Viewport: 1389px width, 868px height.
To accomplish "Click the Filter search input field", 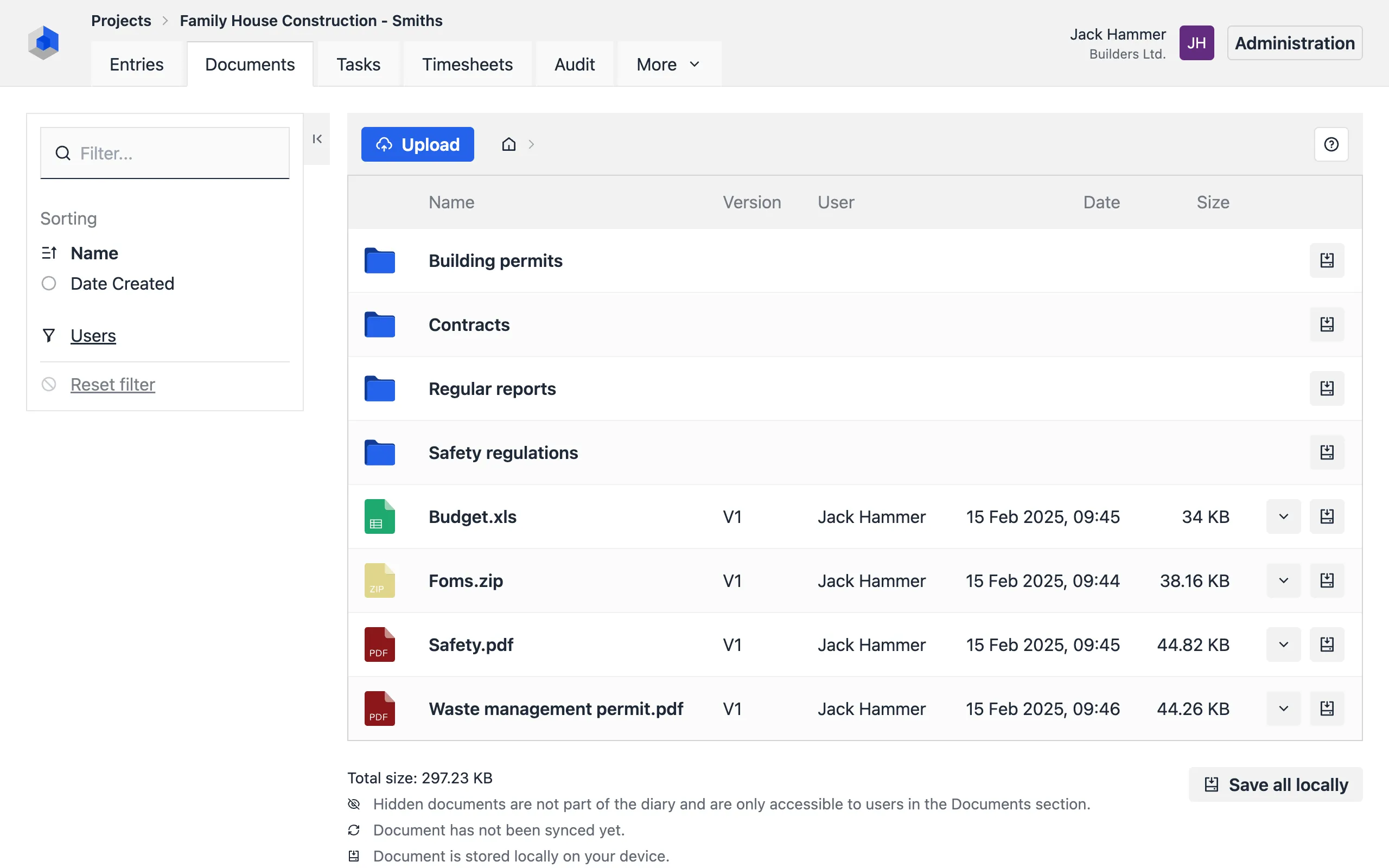I will [165, 154].
